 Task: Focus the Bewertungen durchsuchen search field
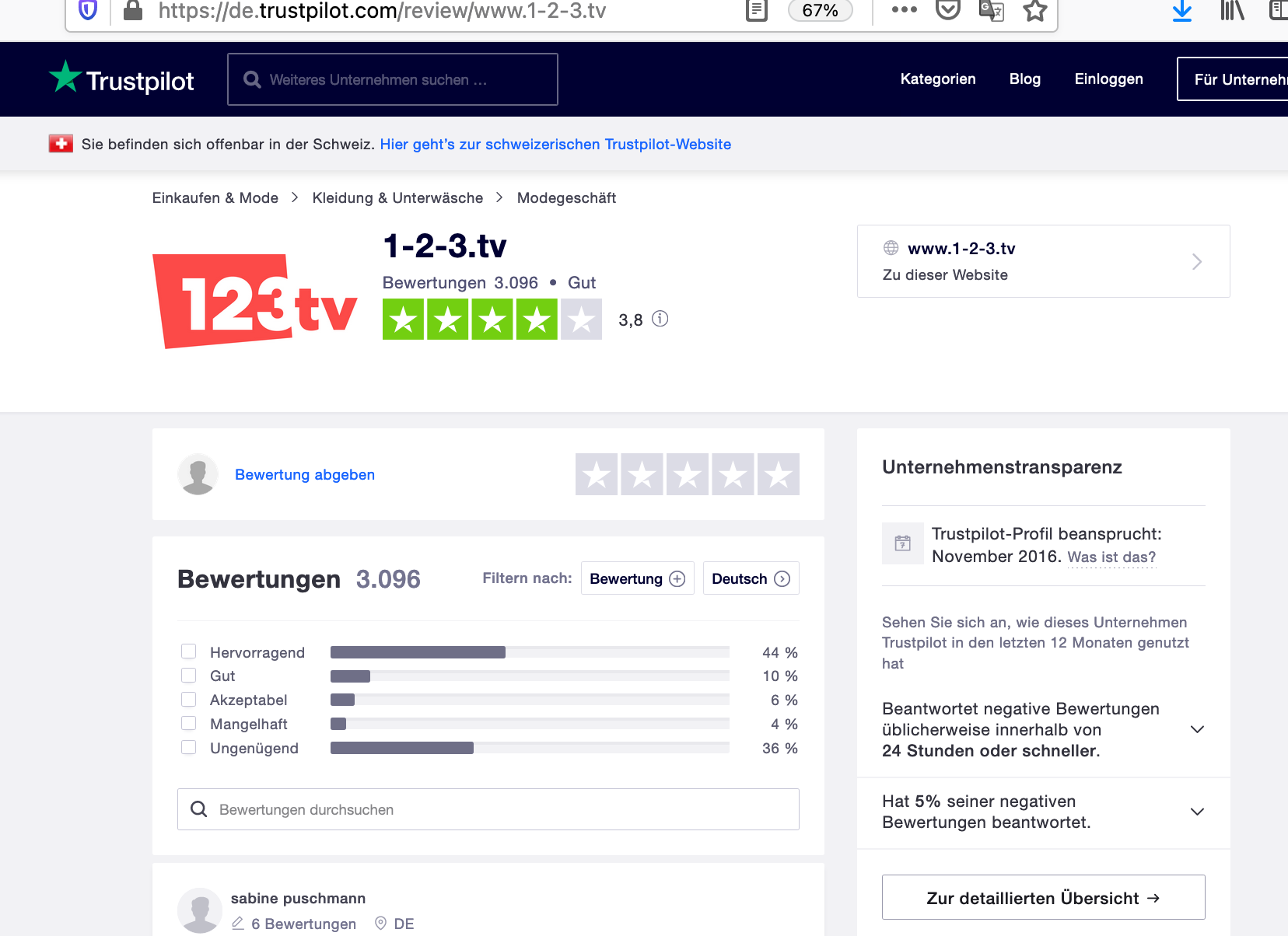pyautogui.click(x=488, y=809)
